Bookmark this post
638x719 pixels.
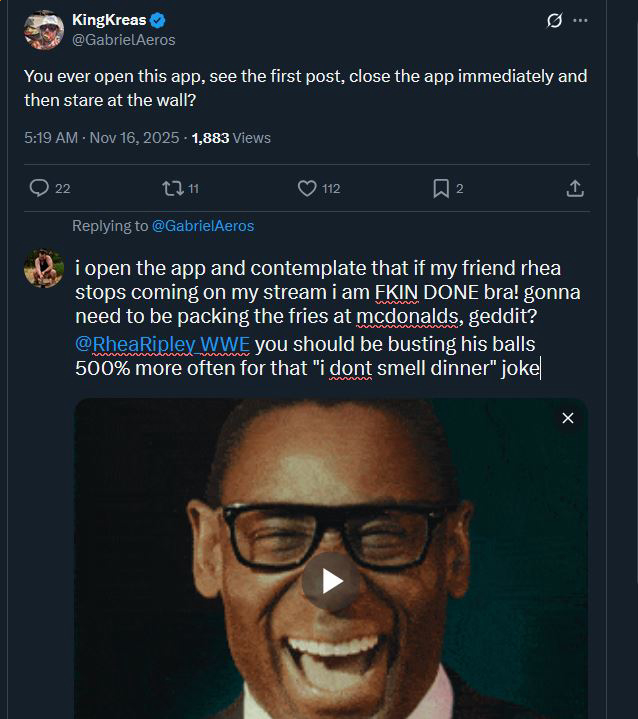pyautogui.click(x=441, y=188)
